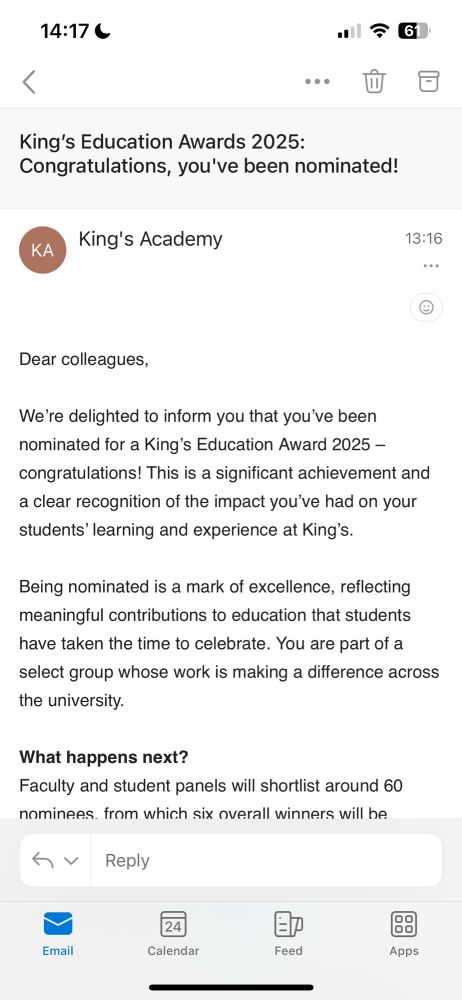This screenshot has width=462, height=1000.
Task: Open message options ellipsis below 13:16
Action: pyautogui.click(x=431, y=266)
